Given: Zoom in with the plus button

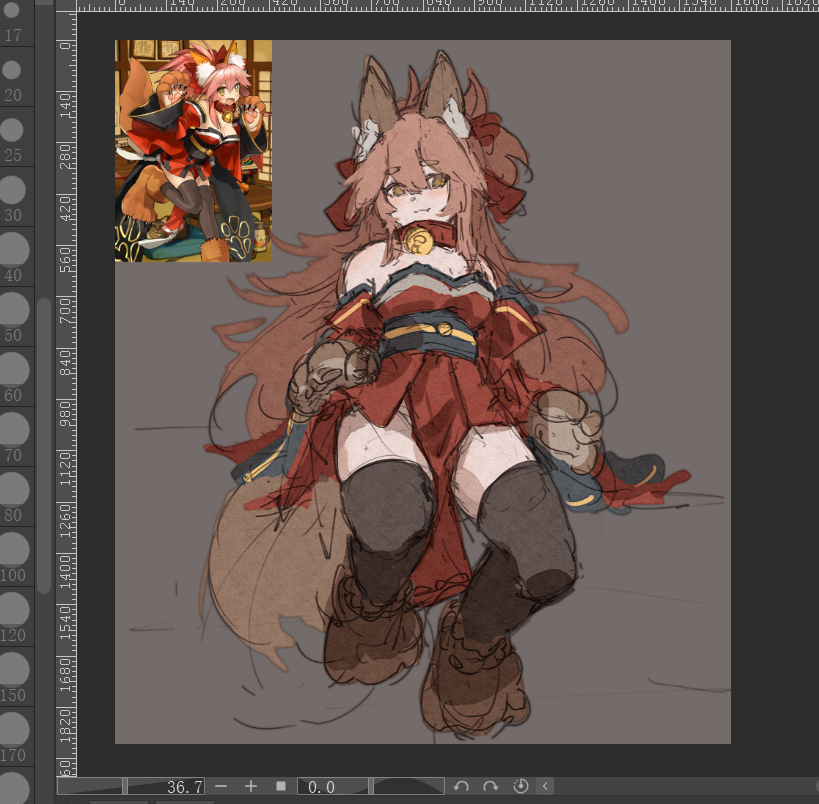Looking at the screenshot, I should pos(251,786).
